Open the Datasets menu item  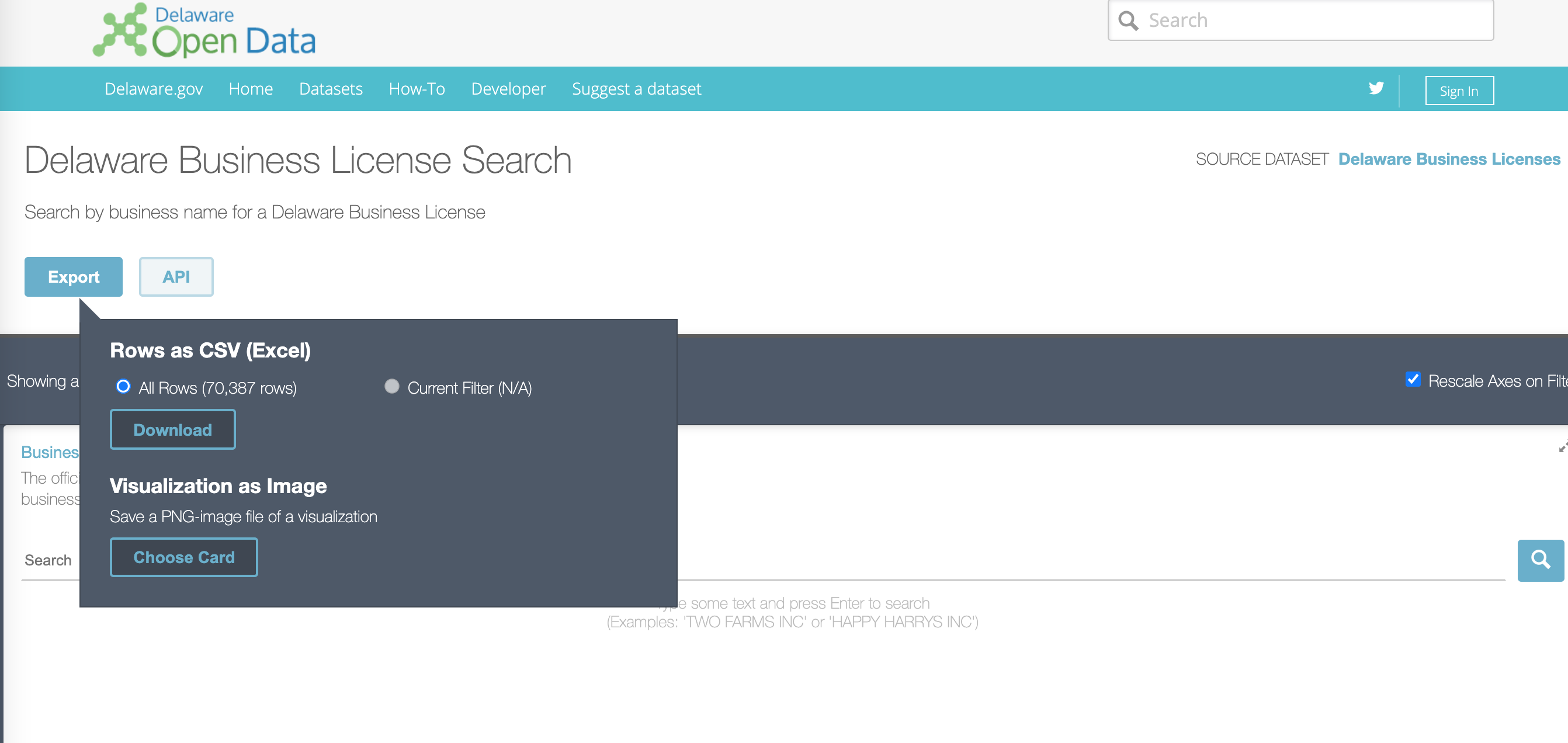(x=331, y=88)
